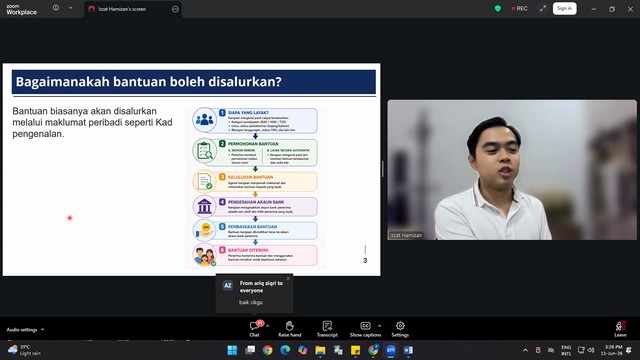
Task: Click the REC recording indicator
Action: pos(520,9)
